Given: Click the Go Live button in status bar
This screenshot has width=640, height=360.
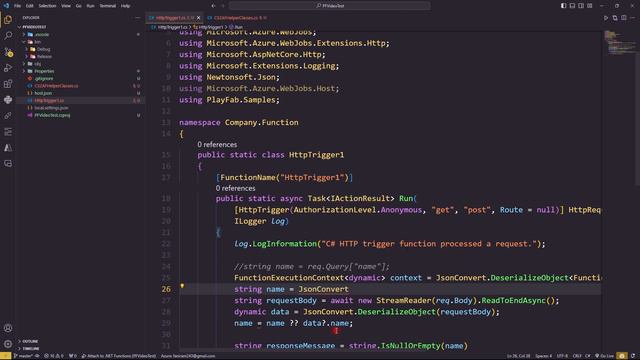Looking at the screenshot, I should (x=604, y=356).
